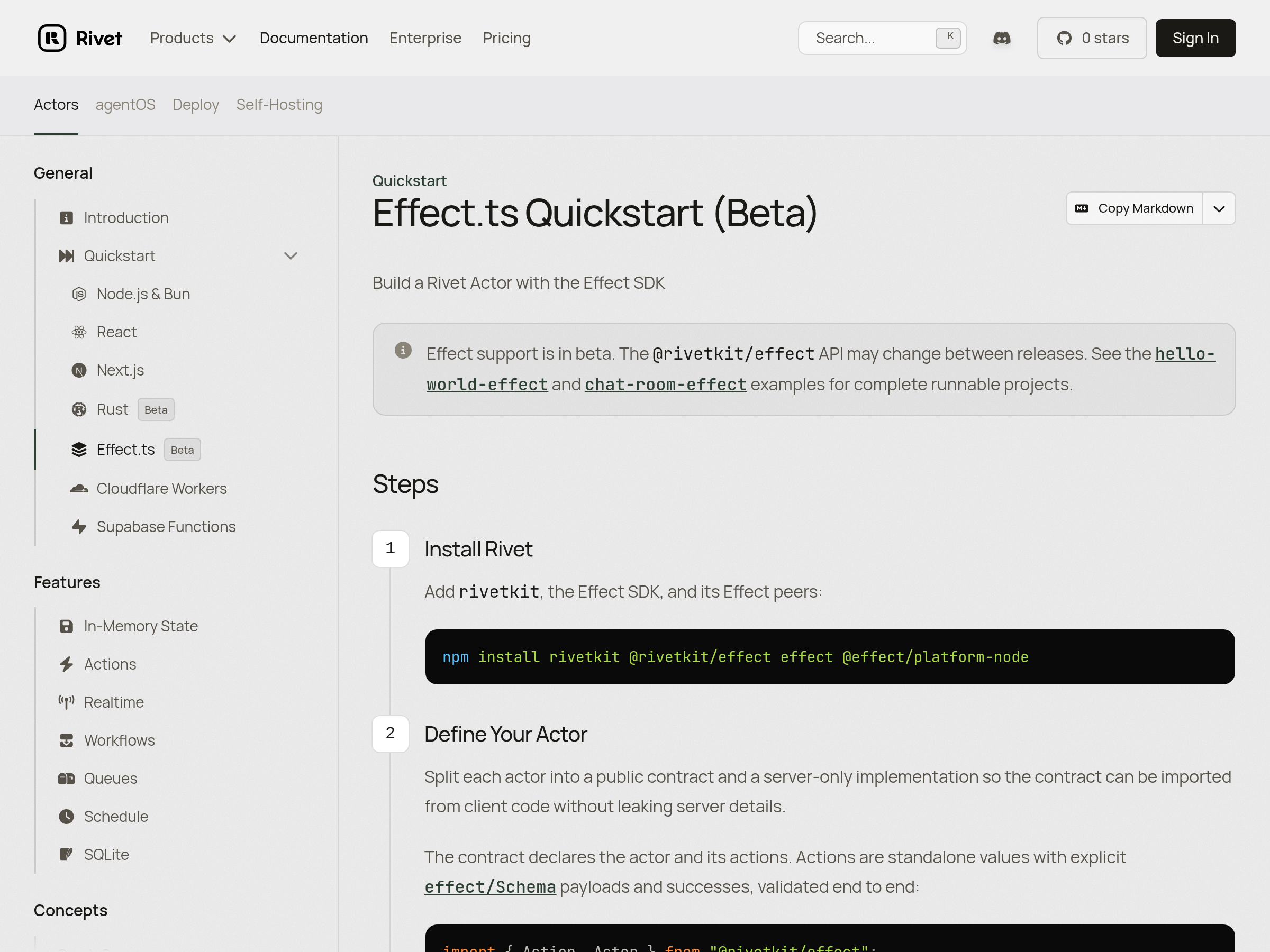Click the Install Rivet step heading
The width and height of the screenshot is (1270, 952).
point(478,549)
